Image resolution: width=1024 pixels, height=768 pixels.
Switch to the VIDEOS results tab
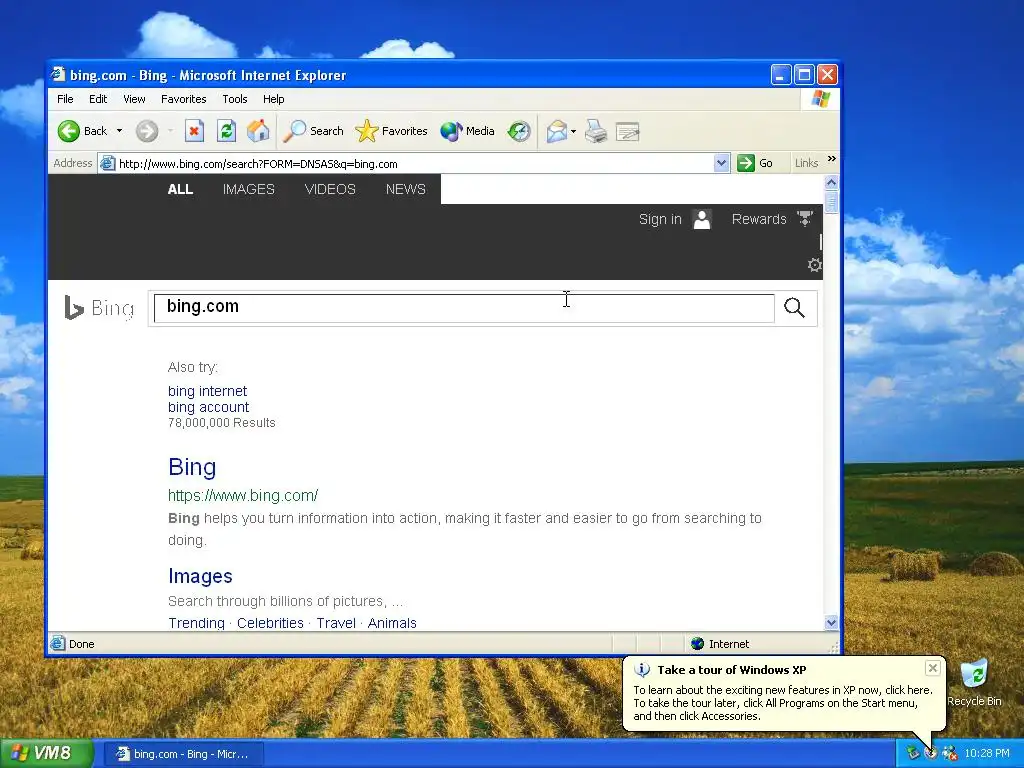(x=330, y=189)
